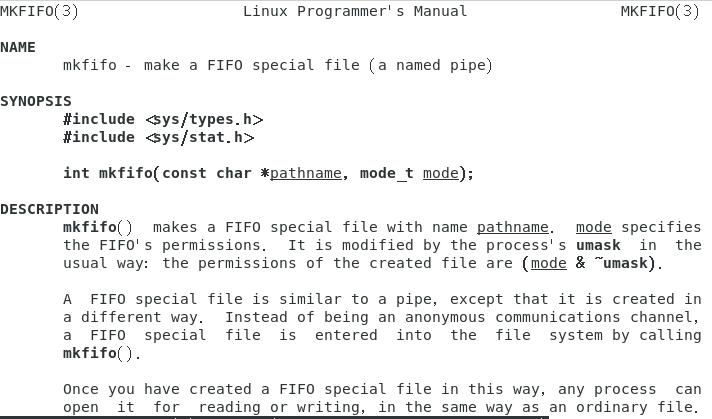Click the dark status bar at the bottom
This screenshot has width=712, height=419.
click(x=274, y=417)
